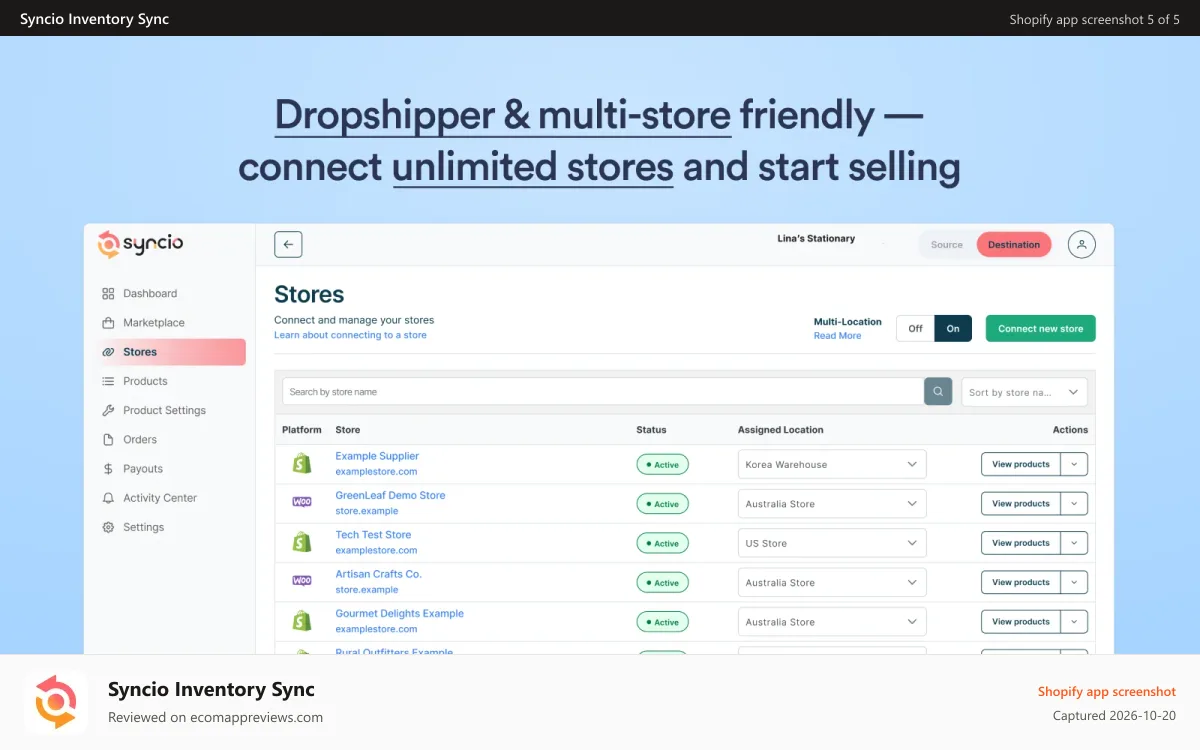The height and width of the screenshot is (750, 1200).
Task: Go back with the arrow button
Action: tap(288, 244)
